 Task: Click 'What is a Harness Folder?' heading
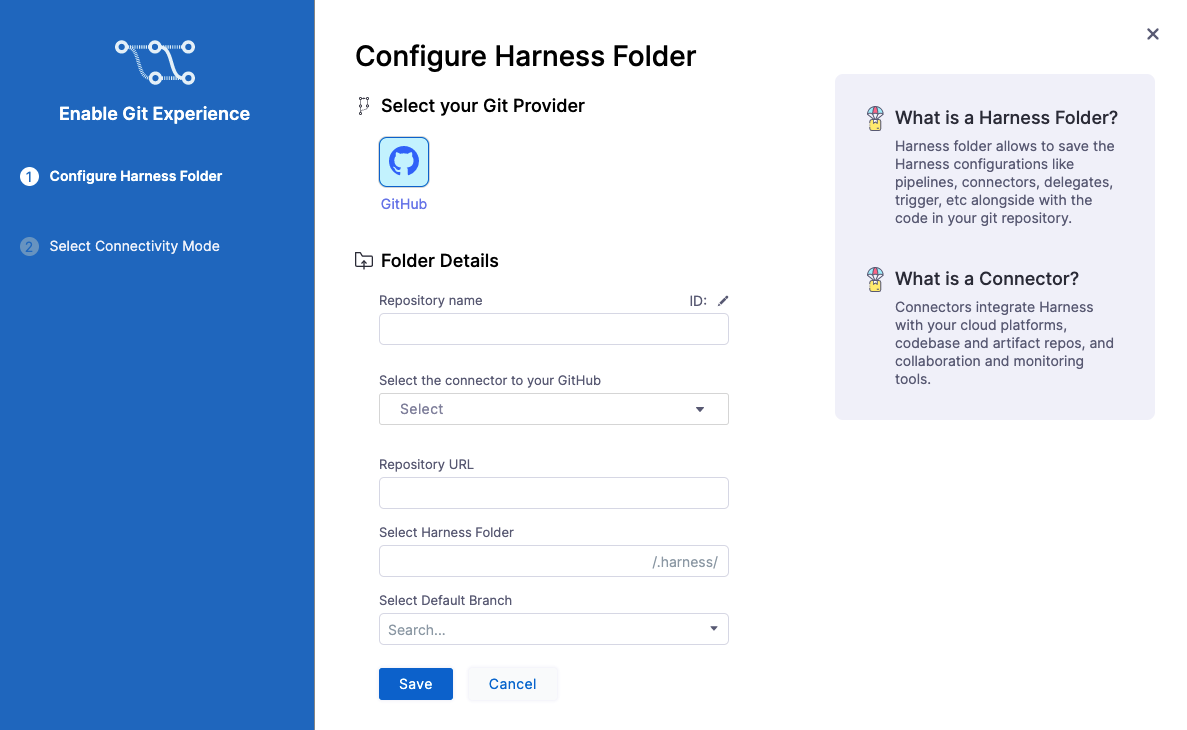(1006, 118)
